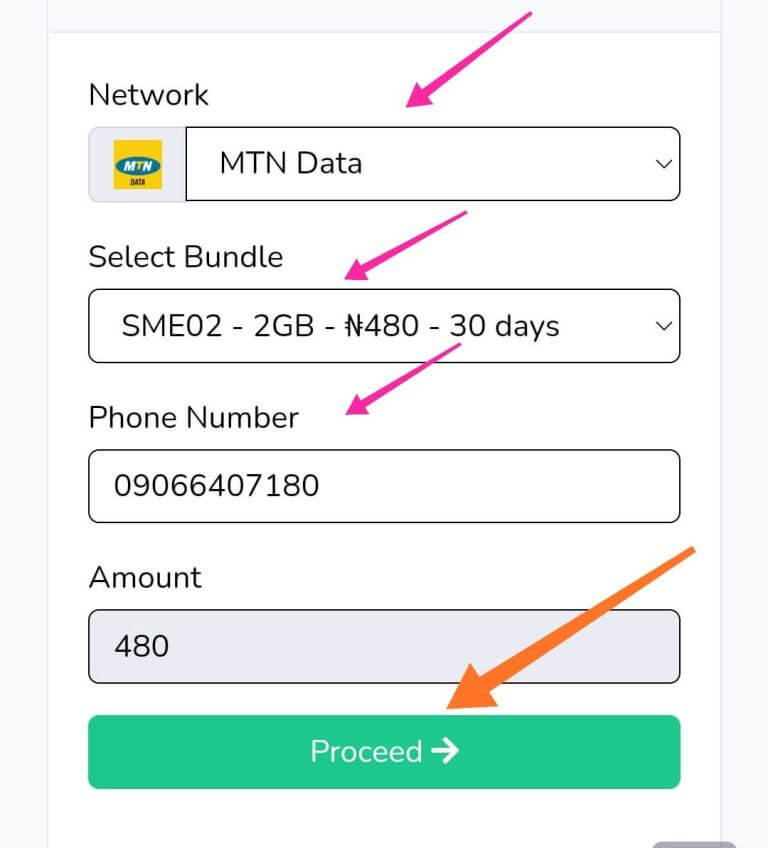This screenshot has width=768, height=848.
Task: Click the Amount label above the price box
Action: (145, 577)
